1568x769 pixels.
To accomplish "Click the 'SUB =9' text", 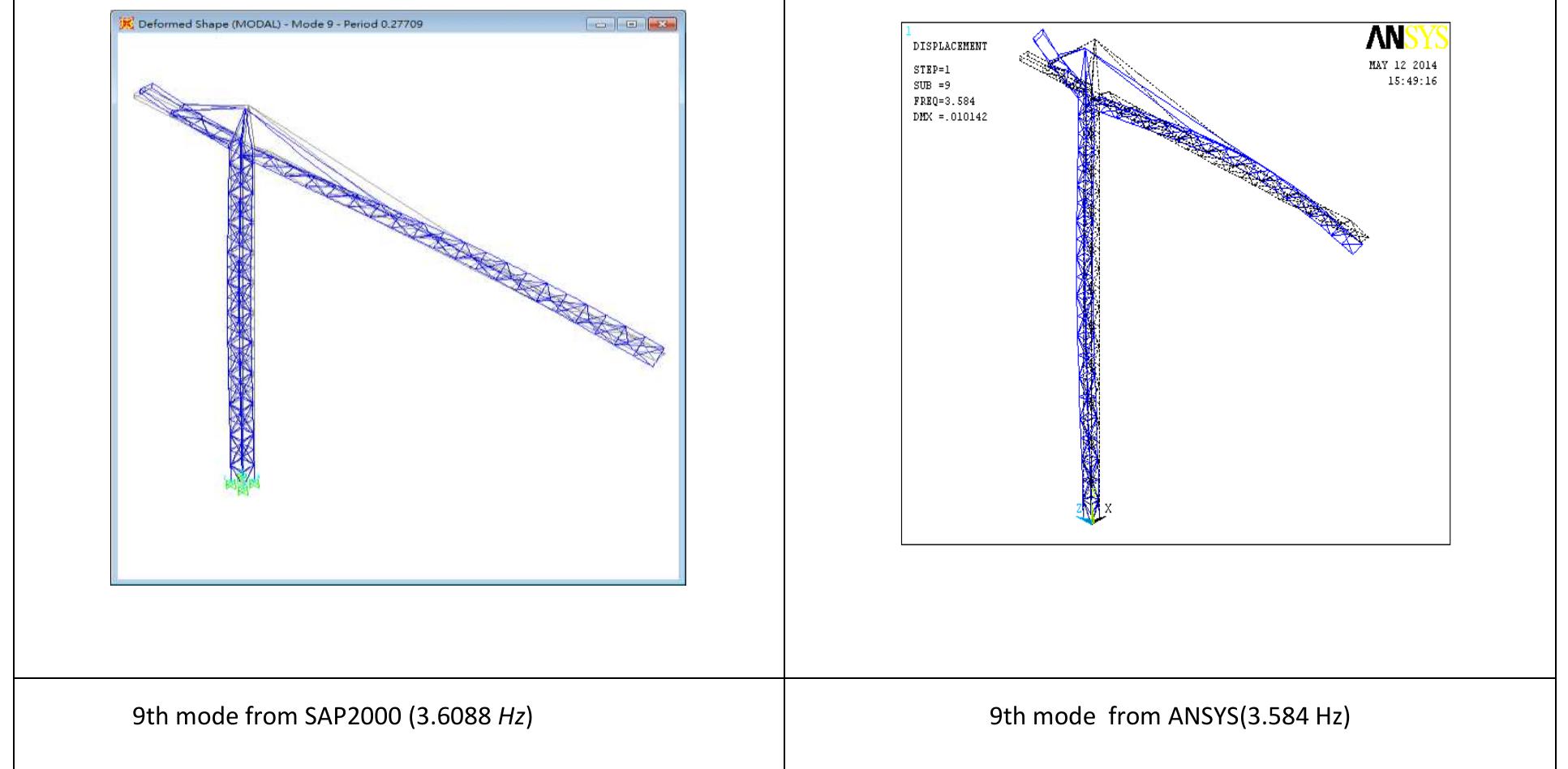I will pyautogui.click(x=931, y=85).
